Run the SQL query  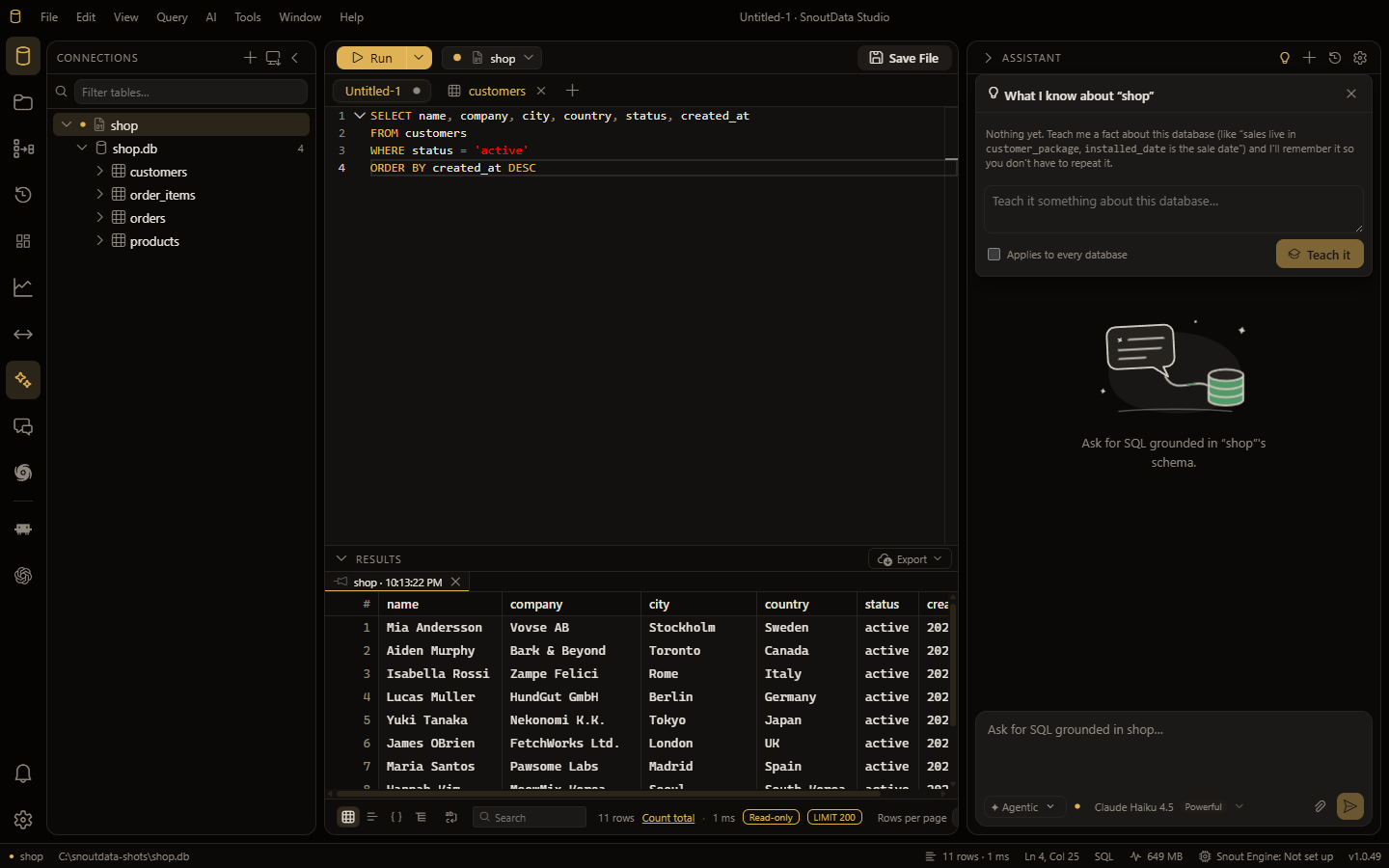click(371, 58)
